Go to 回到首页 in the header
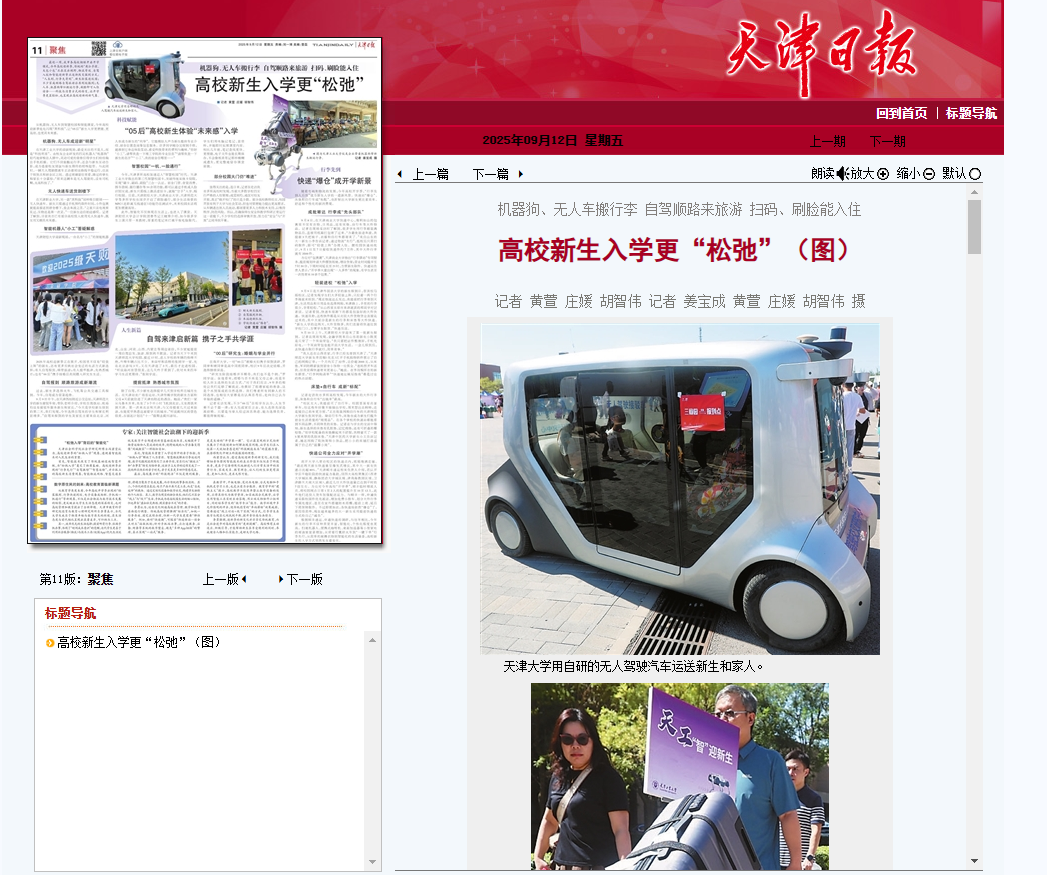 click(901, 113)
